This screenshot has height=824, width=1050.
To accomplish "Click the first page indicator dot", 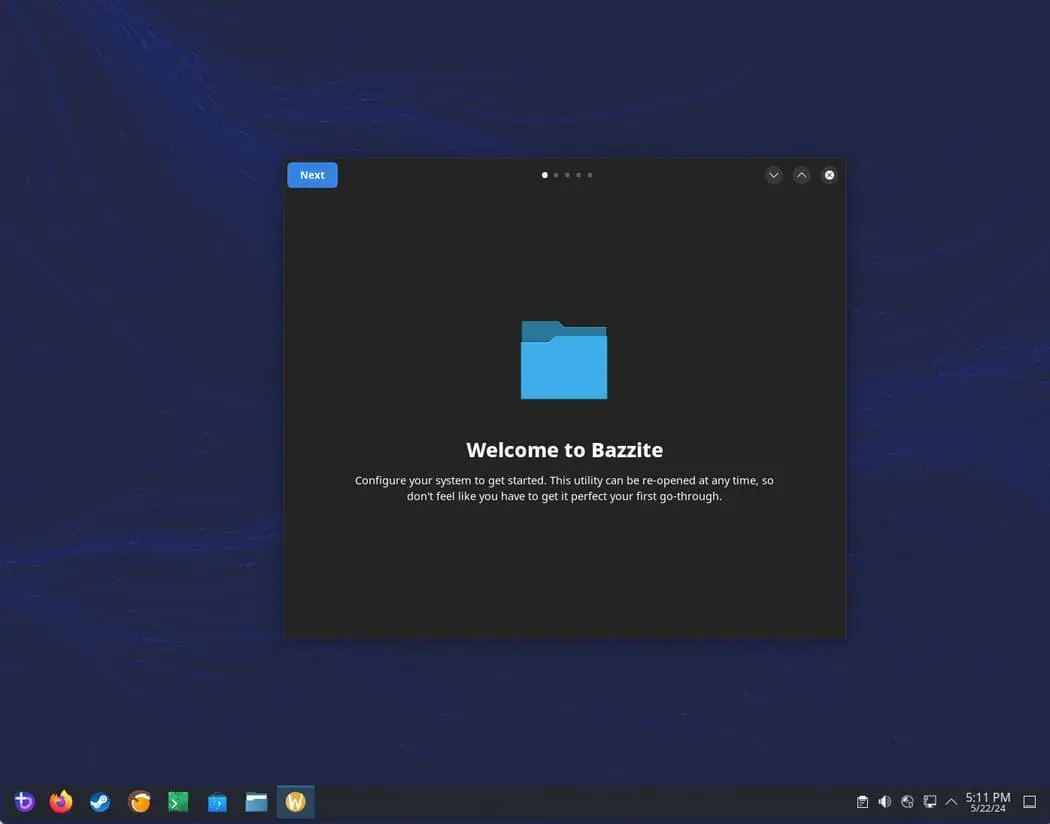I will coord(544,175).
